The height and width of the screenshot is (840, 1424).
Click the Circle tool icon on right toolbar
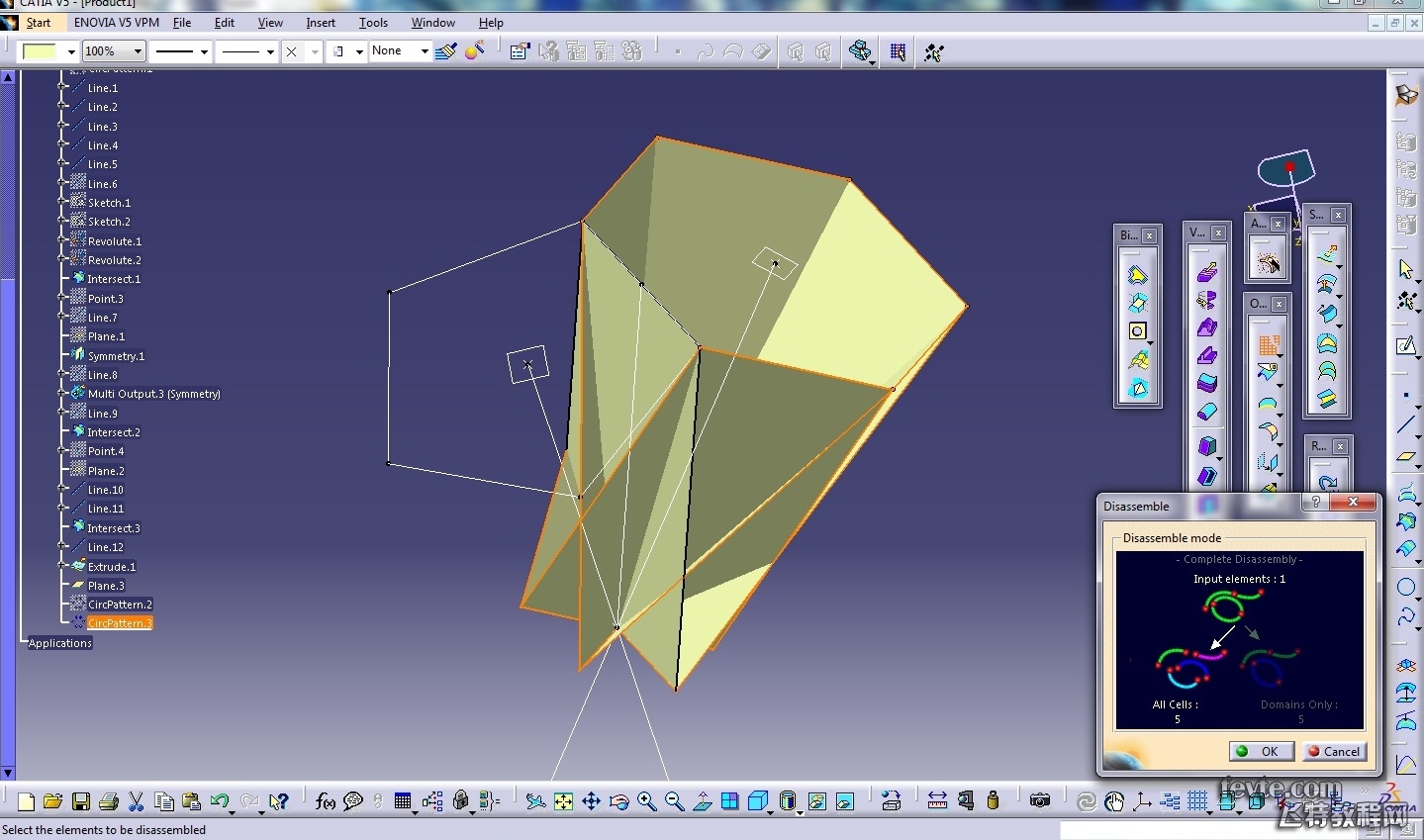click(1405, 587)
